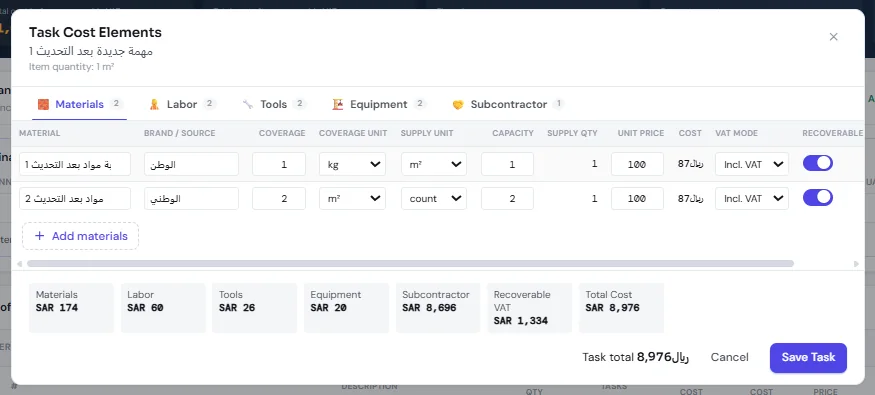This screenshot has height=395, width=875.
Task: Click the Subcontractor SAR 8,696 summary card
Action: click(438, 308)
